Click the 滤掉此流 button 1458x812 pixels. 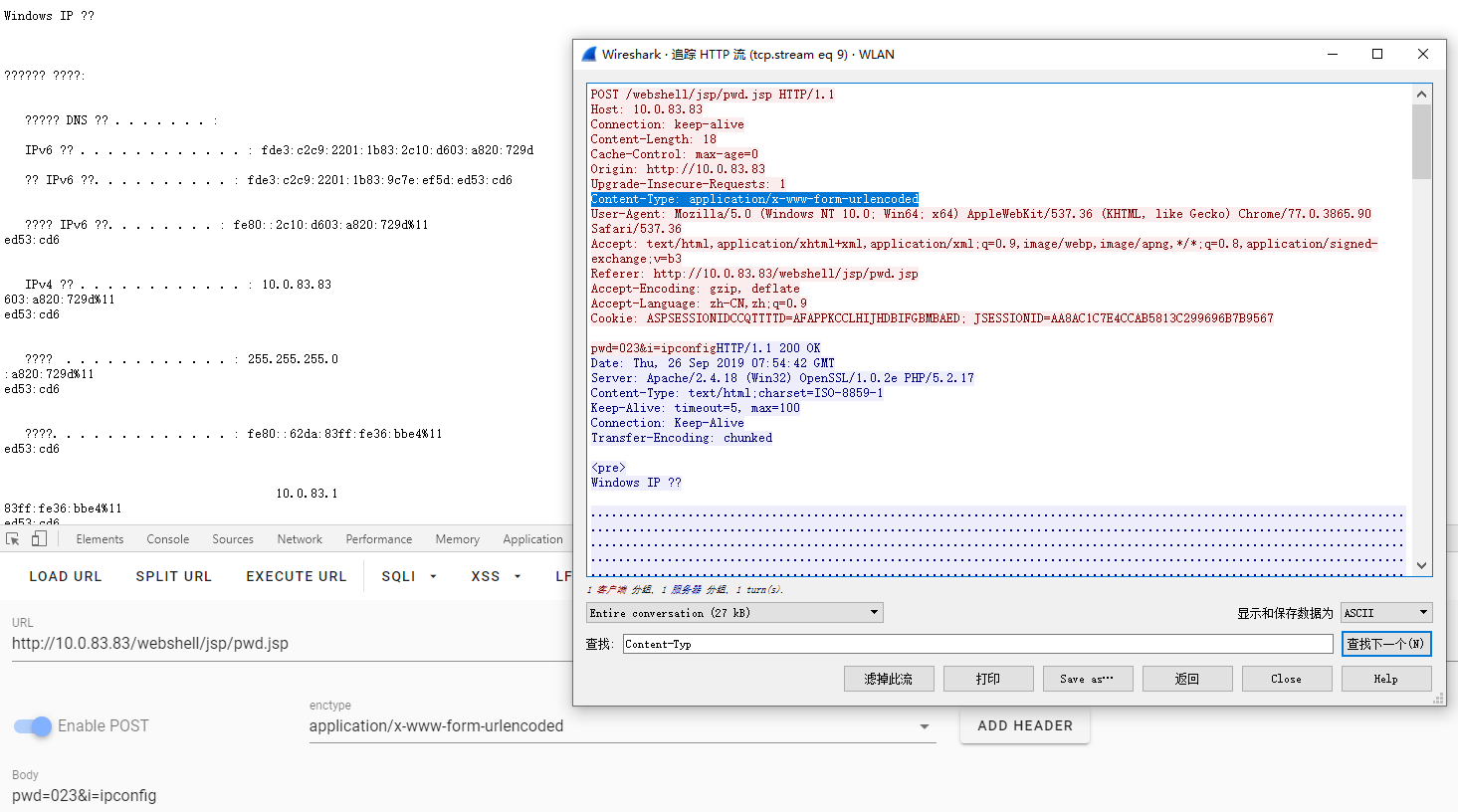coord(889,679)
